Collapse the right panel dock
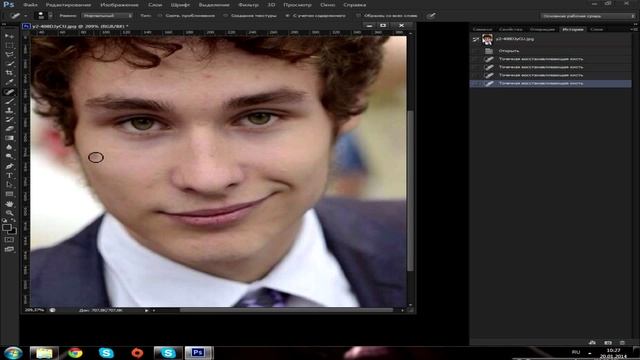Viewport: 640px width, 360px height. click(635, 24)
